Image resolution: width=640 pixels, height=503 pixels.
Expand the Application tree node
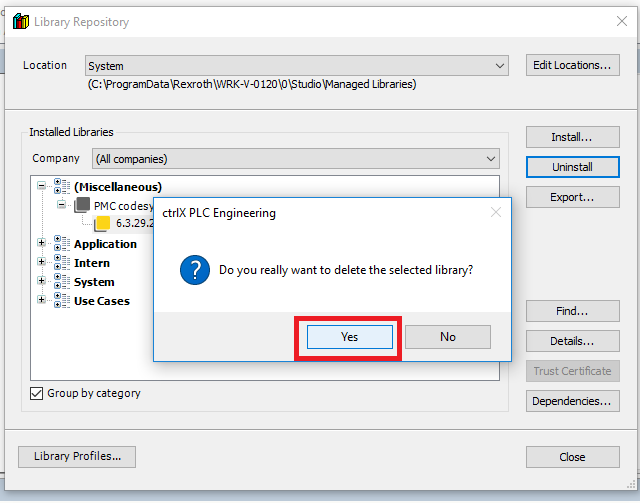(x=42, y=243)
